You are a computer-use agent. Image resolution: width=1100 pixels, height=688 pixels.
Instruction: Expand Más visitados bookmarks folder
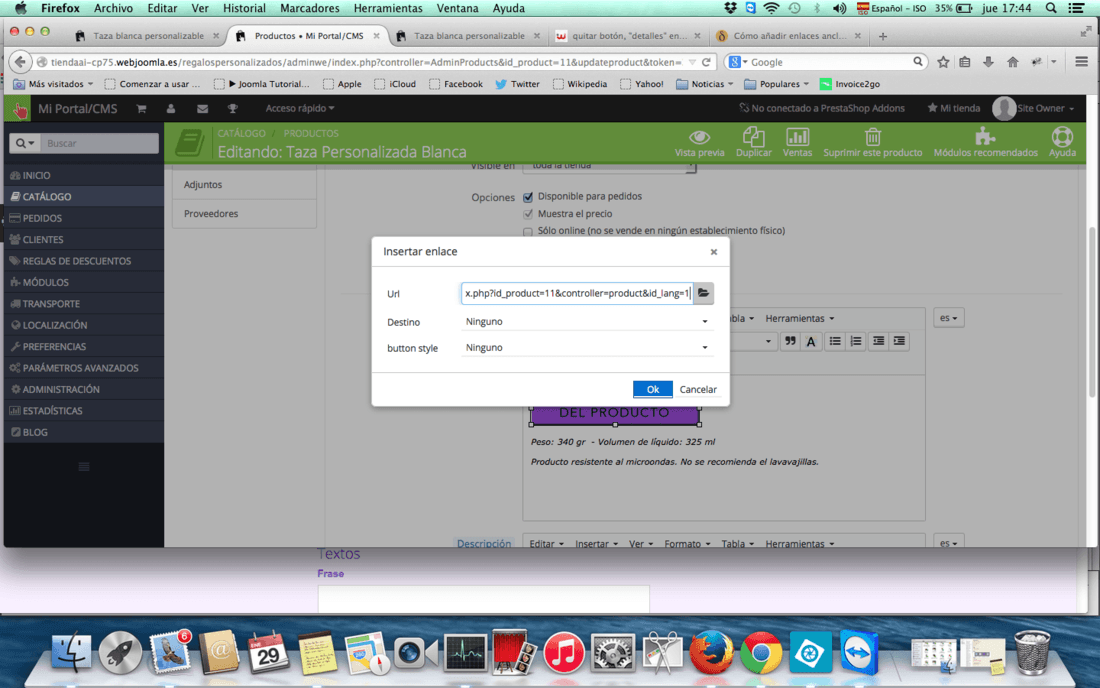tap(54, 83)
